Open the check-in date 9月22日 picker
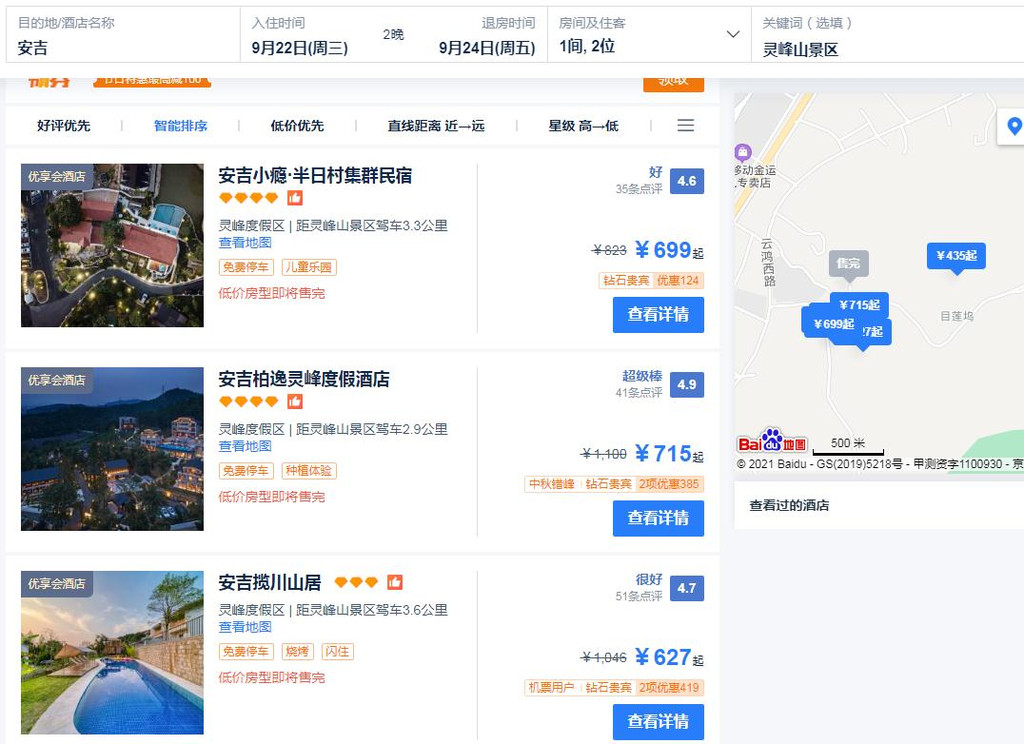The image size is (1024, 744). point(300,48)
